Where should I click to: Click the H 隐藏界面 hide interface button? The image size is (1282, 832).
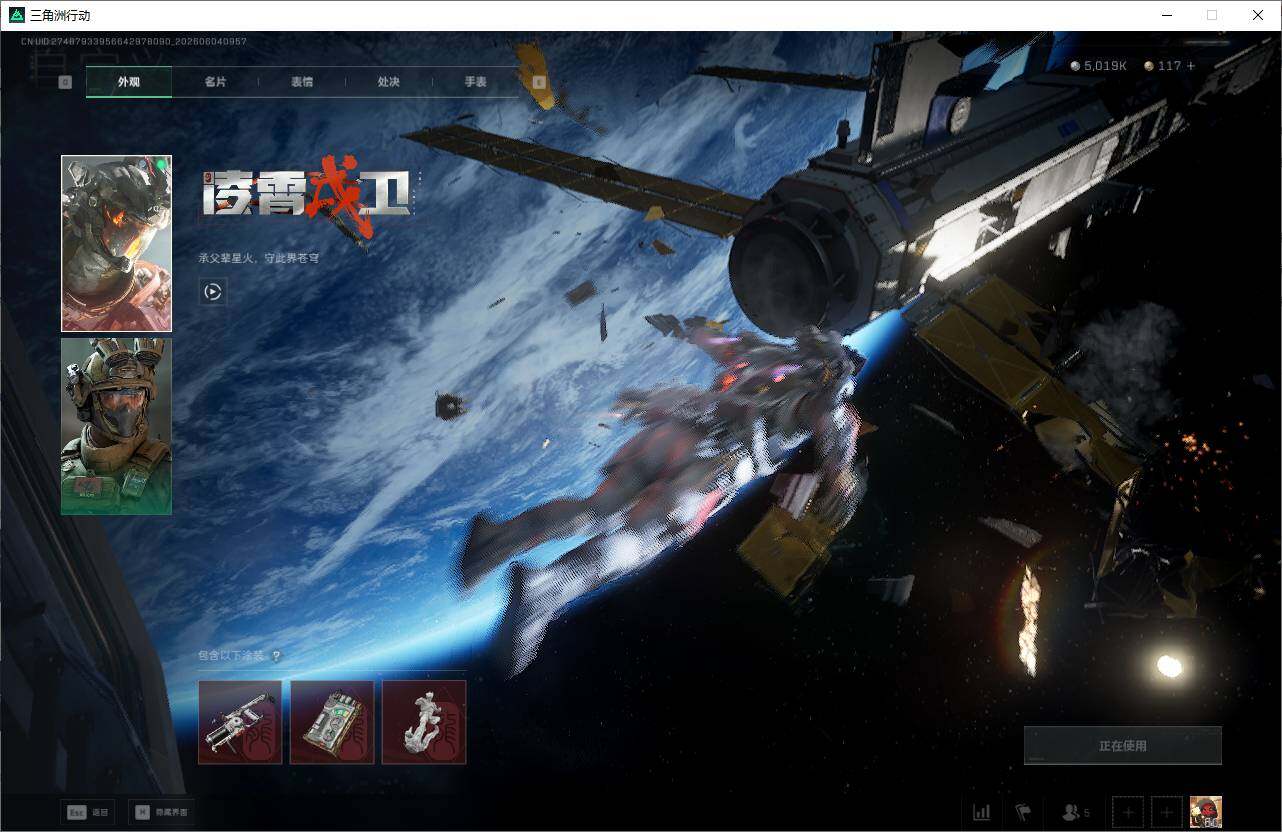(x=162, y=812)
